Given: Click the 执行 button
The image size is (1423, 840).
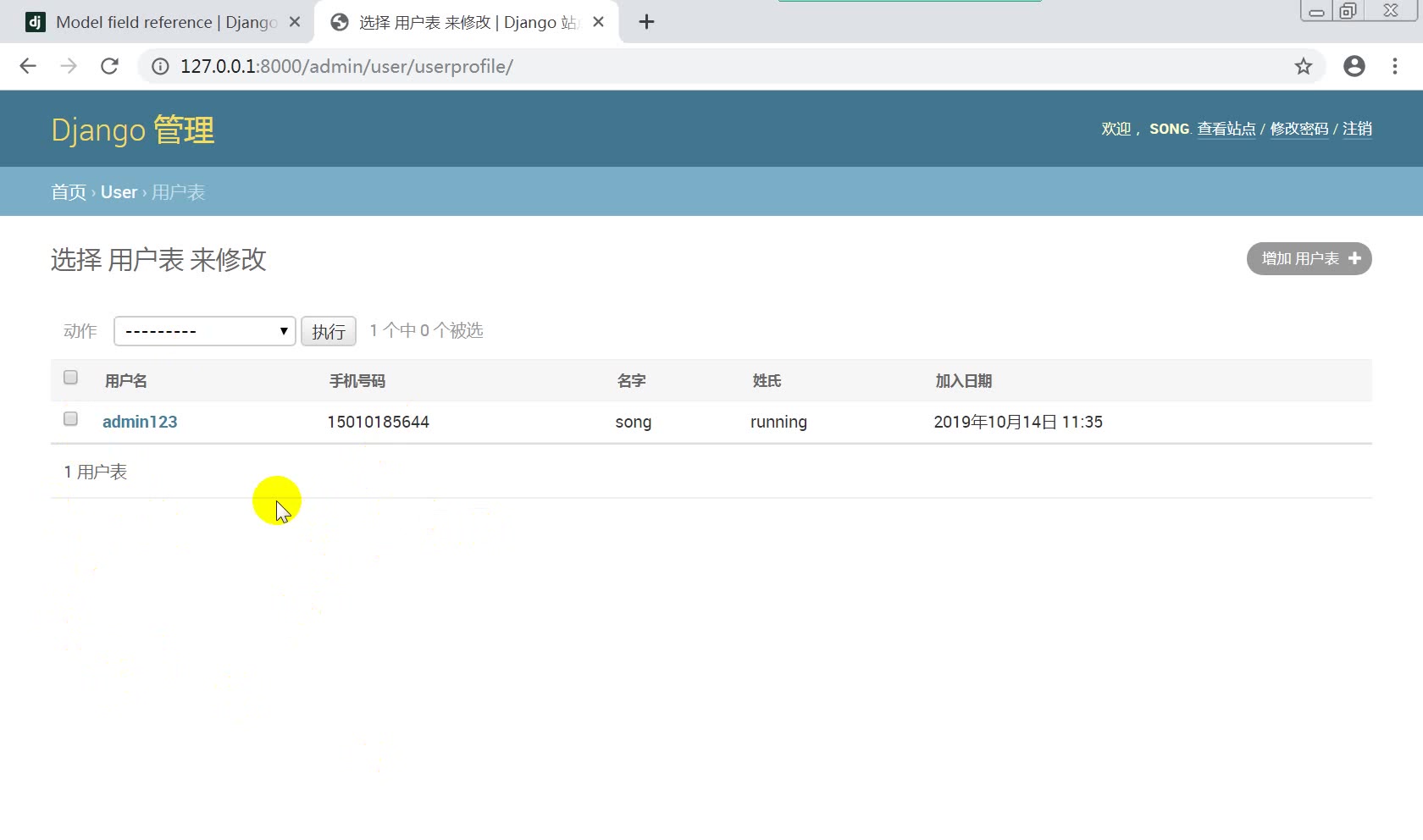Looking at the screenshot, I should pyautogui.click(x=329, y=331).
